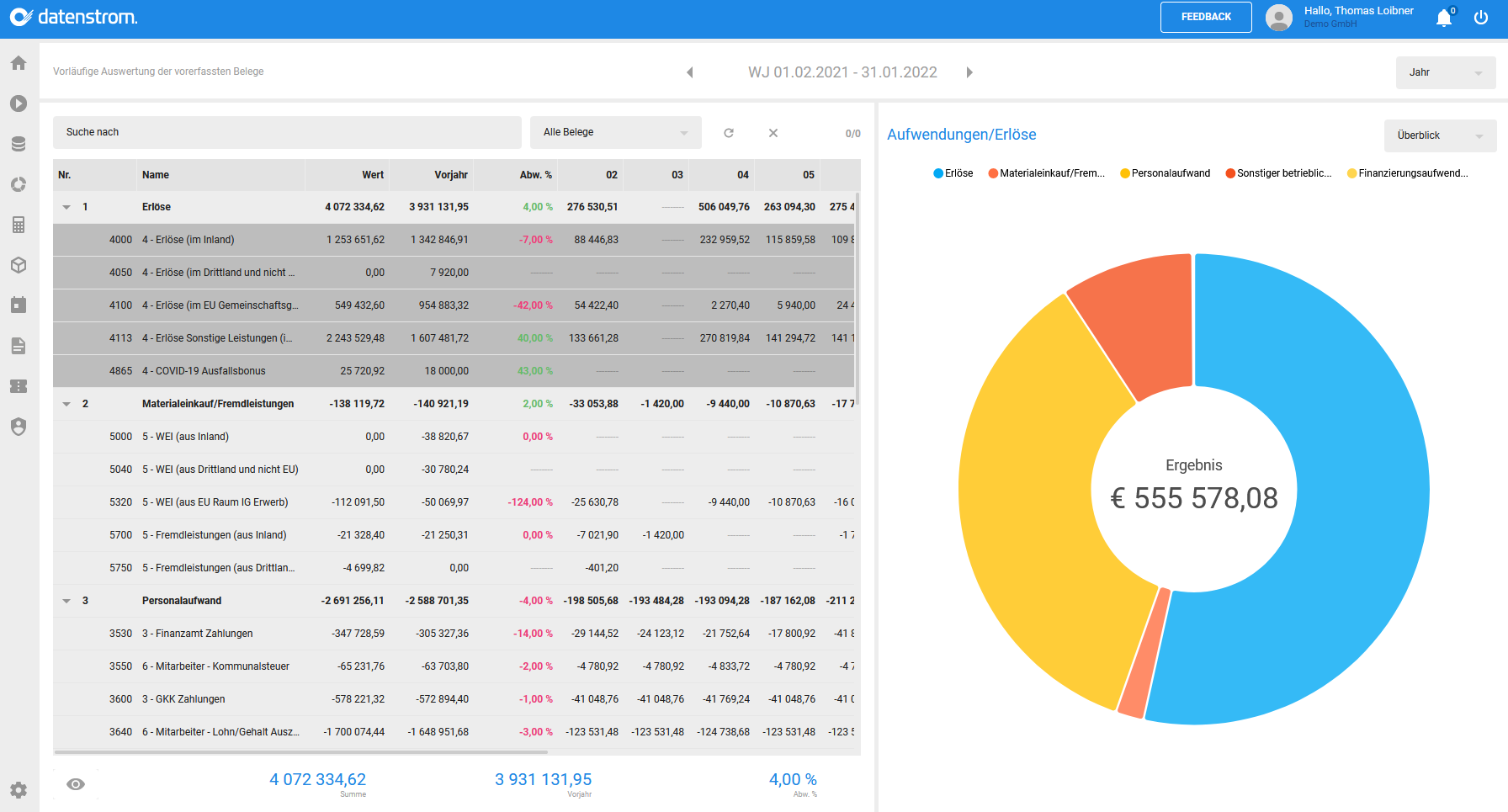Select the calculator icon in the sidebar
This screenshot has height=812, width=1508.
tap(18, 225)
